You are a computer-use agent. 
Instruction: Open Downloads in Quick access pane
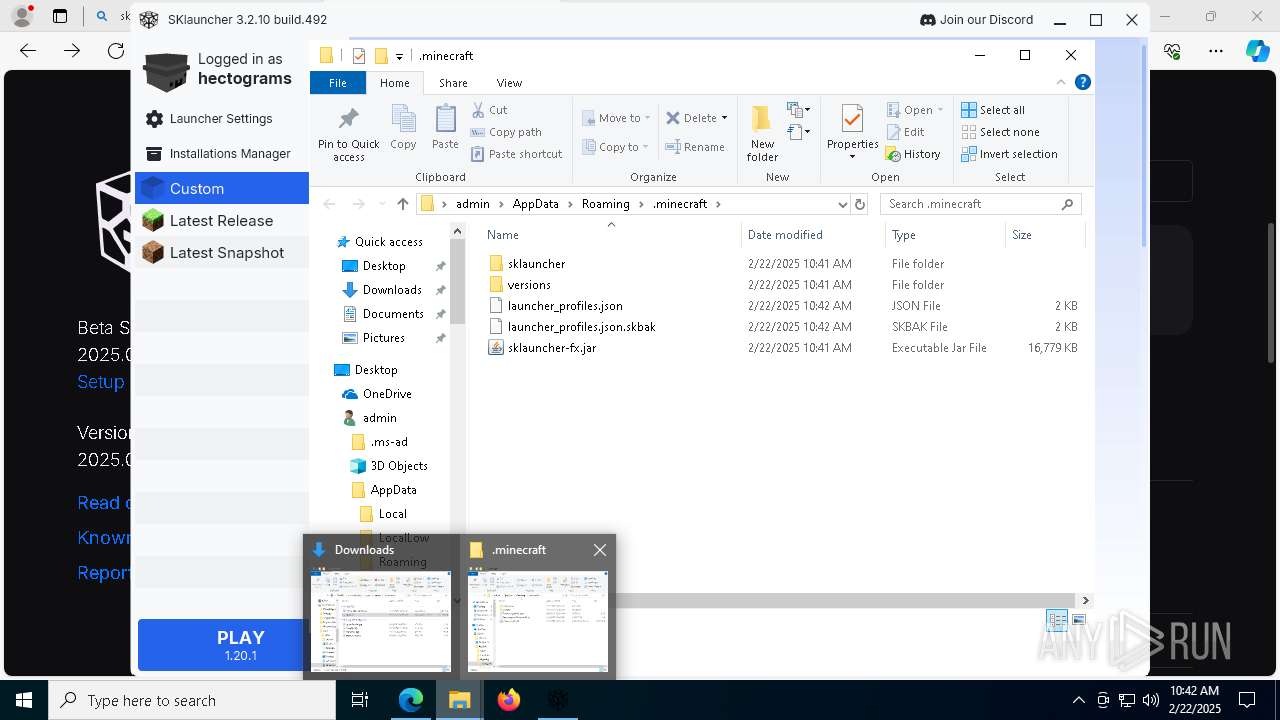392,290
